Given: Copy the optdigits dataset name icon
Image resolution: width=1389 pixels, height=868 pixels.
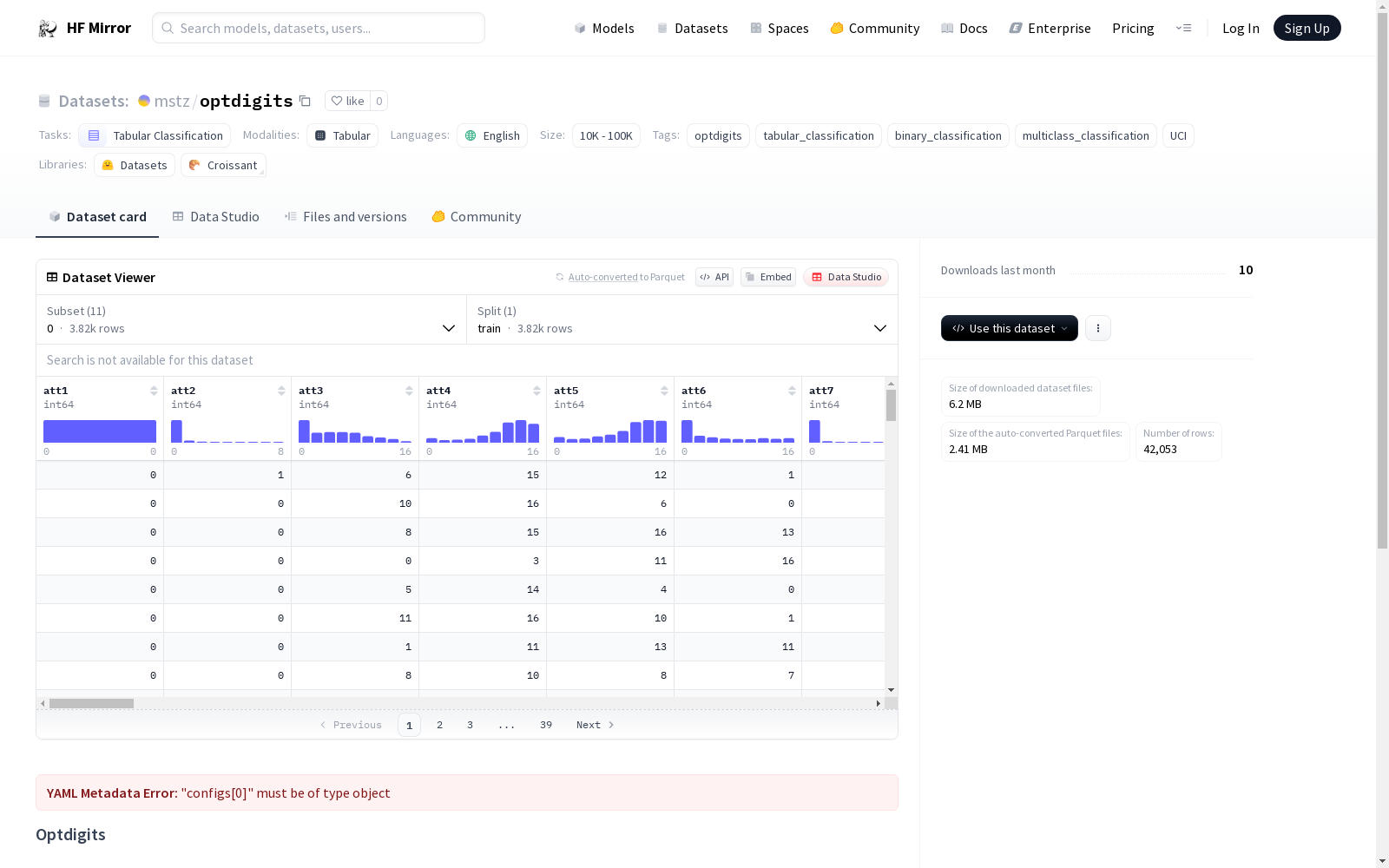Looking at the screenshot, I should click(305, 101).
